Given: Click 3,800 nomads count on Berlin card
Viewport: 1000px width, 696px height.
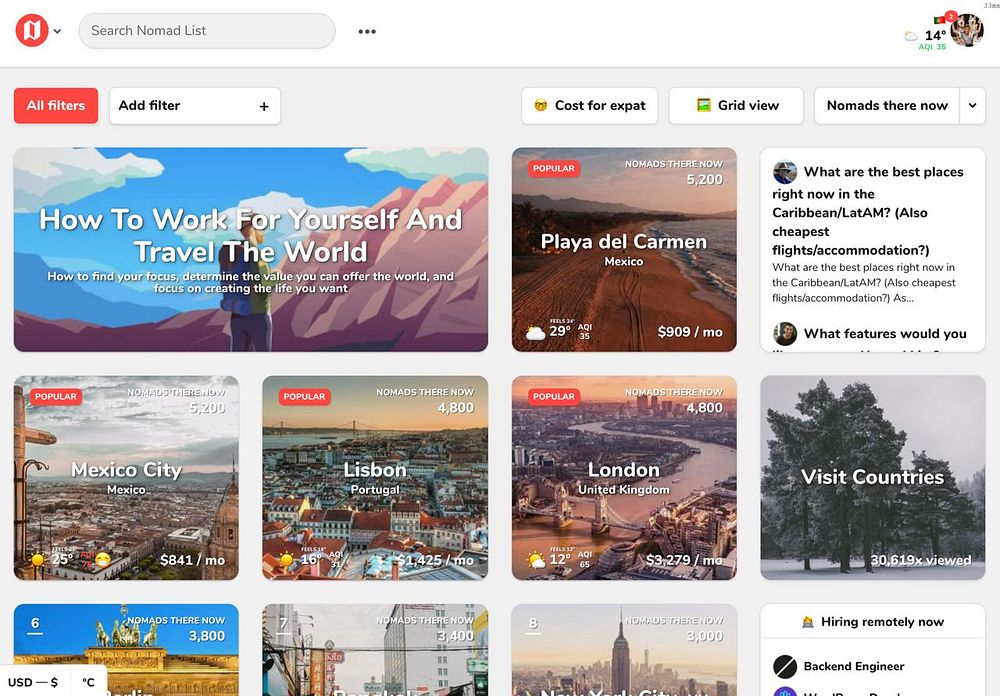Looking at the screenshot, I should (207, 636).
